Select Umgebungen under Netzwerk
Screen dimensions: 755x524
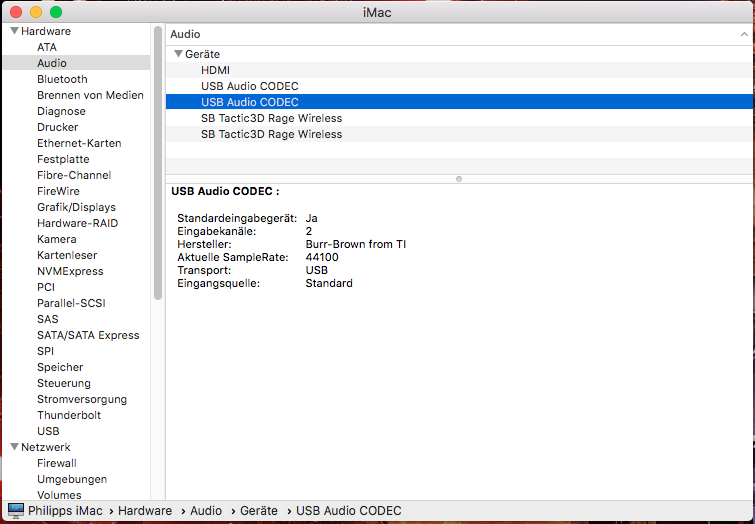(x=72, y=479)
